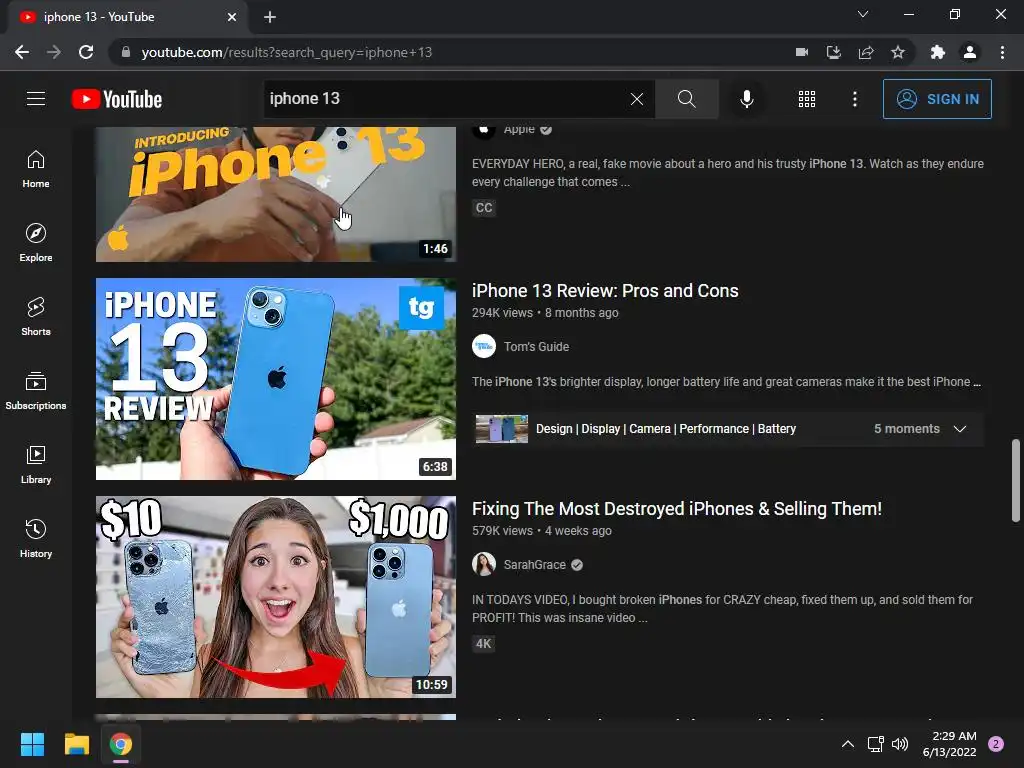1024x768 pixels.
Task: Play the Introducing iPhone 13 thumbnail
Action: (x=276, y=194)
